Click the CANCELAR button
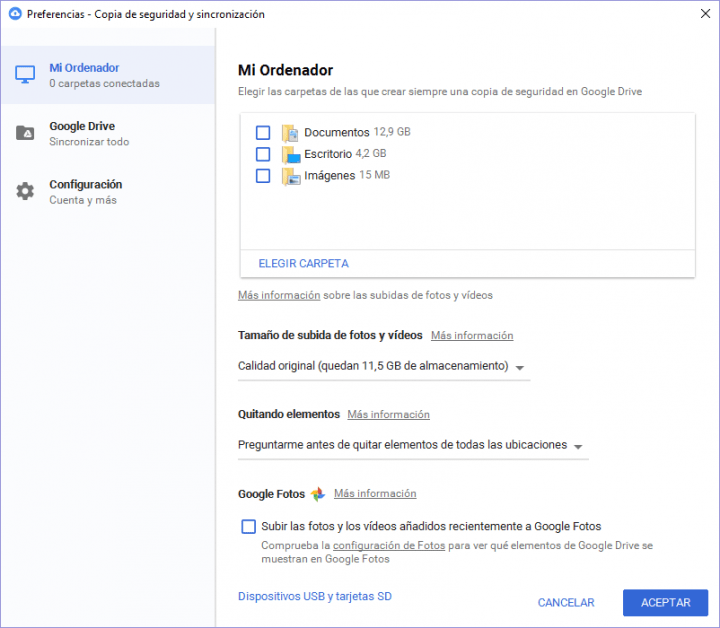The image size is (720, 628). click(x=566, y=602)
